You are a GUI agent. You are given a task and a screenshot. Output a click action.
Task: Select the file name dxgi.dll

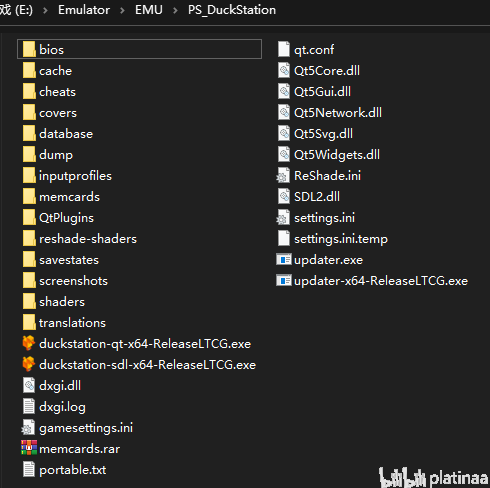click(60, 386)
